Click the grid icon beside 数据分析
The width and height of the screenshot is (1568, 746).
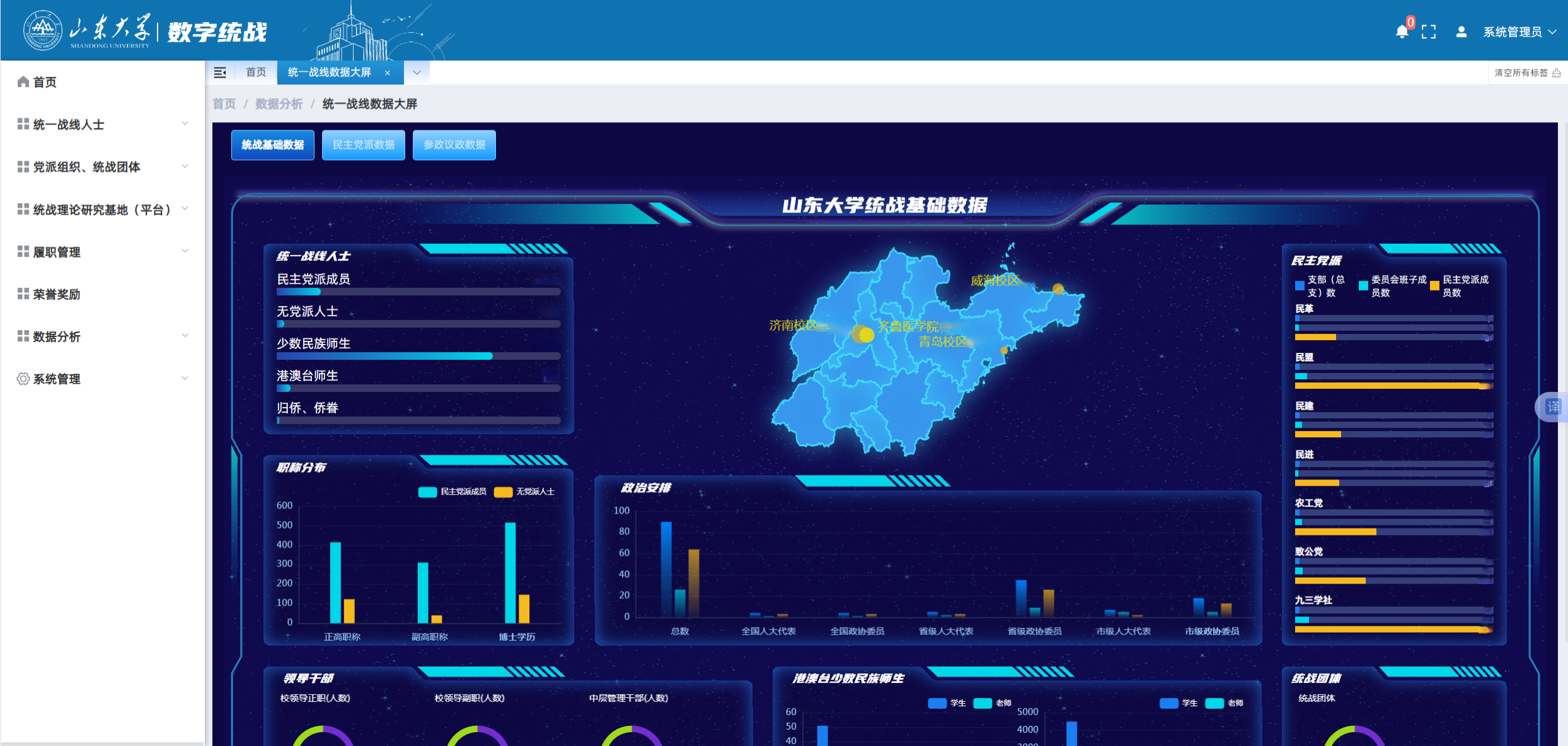click(x=23, y=336)
